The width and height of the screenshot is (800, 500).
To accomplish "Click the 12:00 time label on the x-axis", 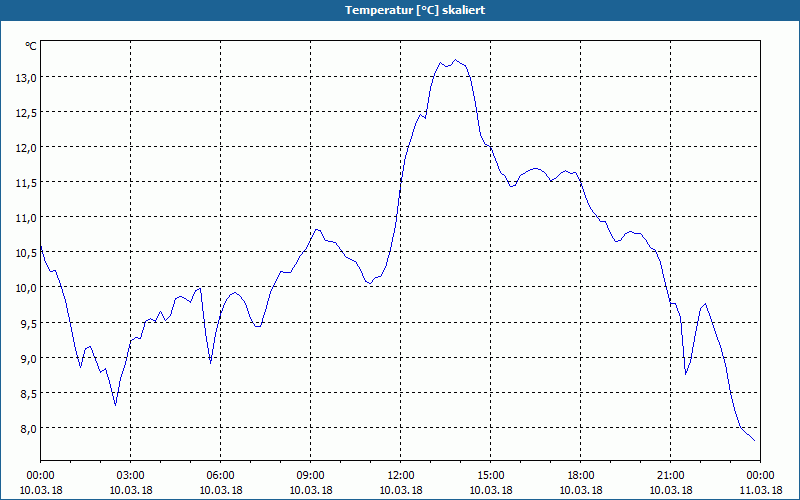I will [x=401, y=476].
